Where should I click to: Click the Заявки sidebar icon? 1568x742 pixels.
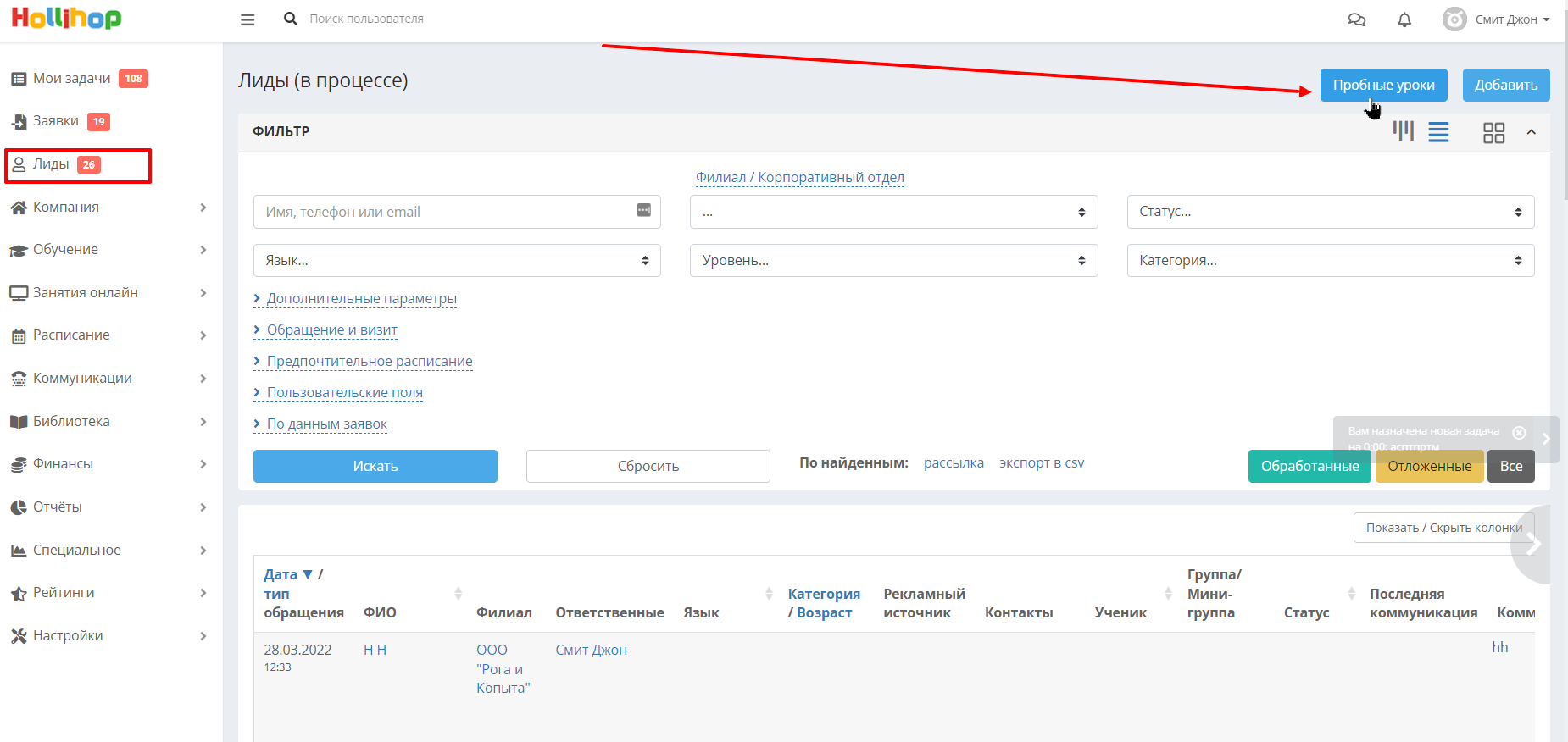tap(19, 122)
